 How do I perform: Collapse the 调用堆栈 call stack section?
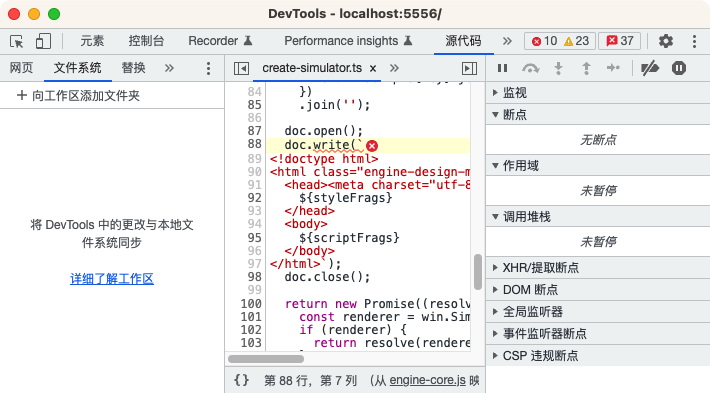pyautogui.click(x=598, y=217)
